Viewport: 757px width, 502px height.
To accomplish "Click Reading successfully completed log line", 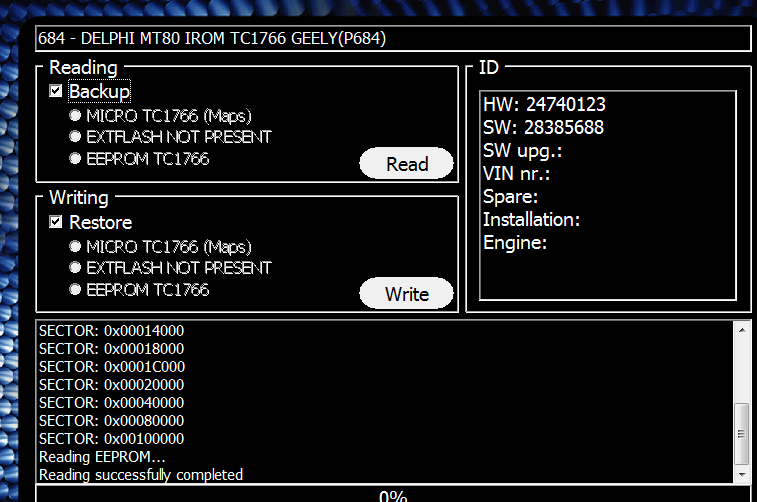I will point(141,475).
